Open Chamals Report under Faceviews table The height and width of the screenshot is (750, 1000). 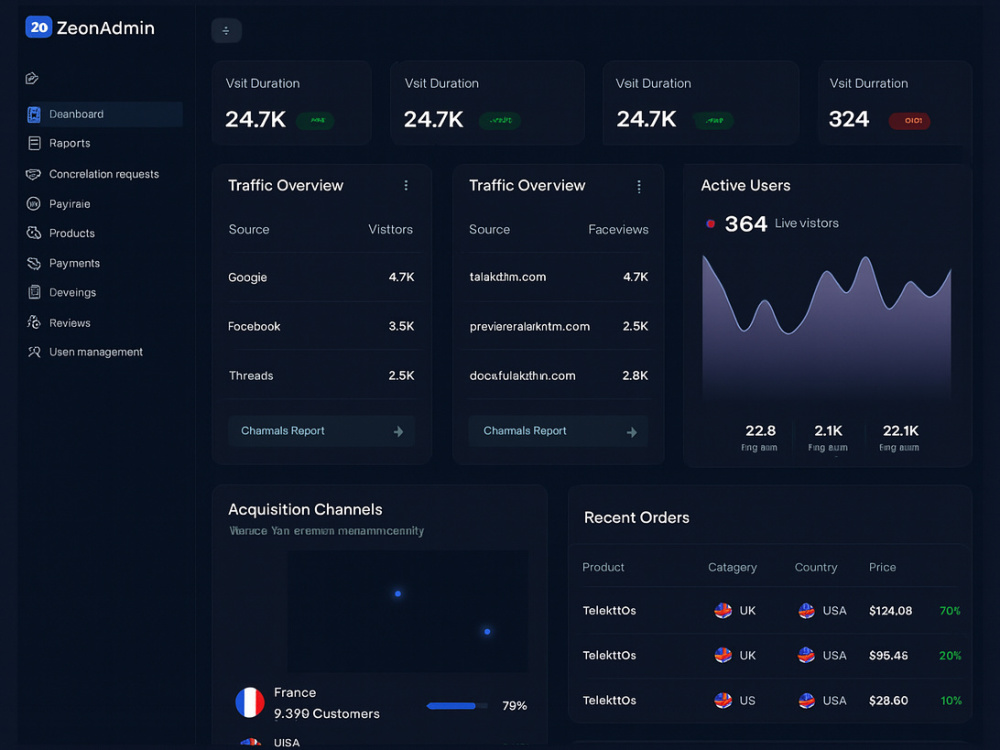[x=558, y=431]
